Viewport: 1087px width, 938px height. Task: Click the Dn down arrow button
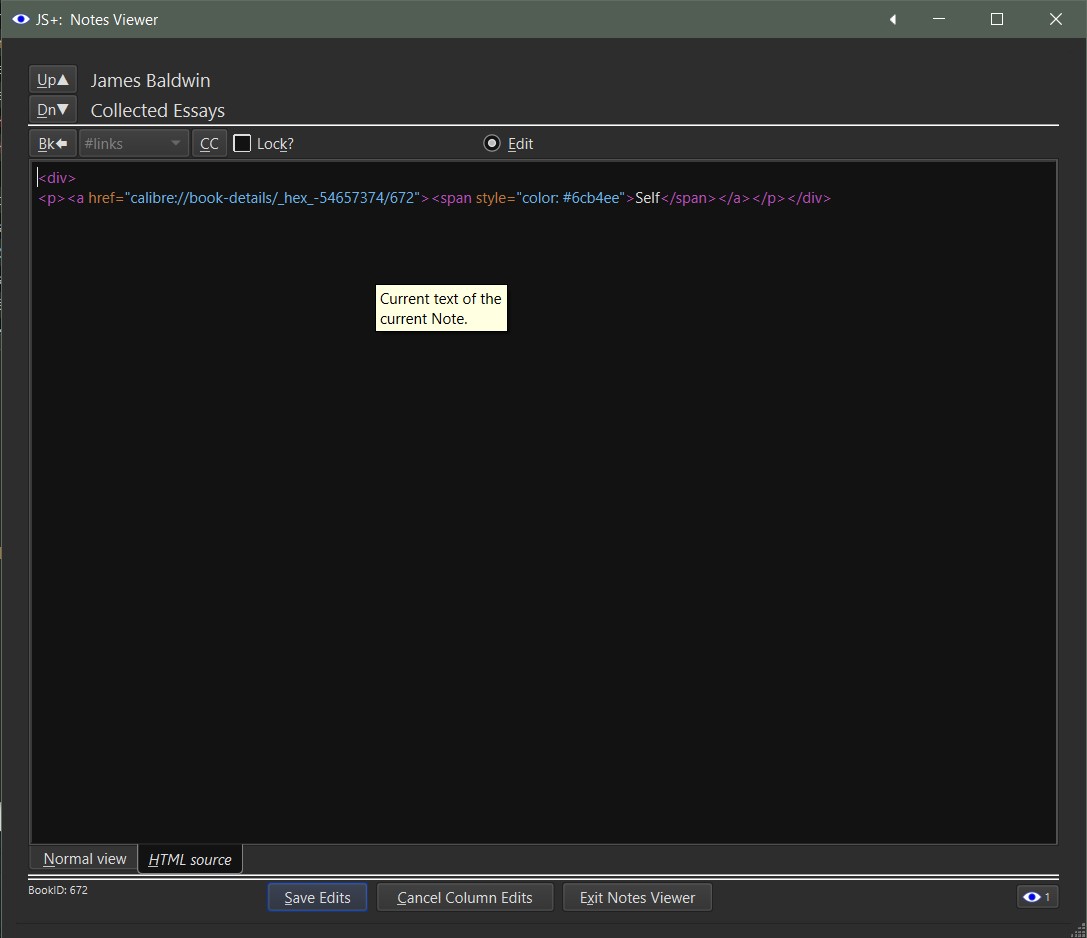(53, 110)
